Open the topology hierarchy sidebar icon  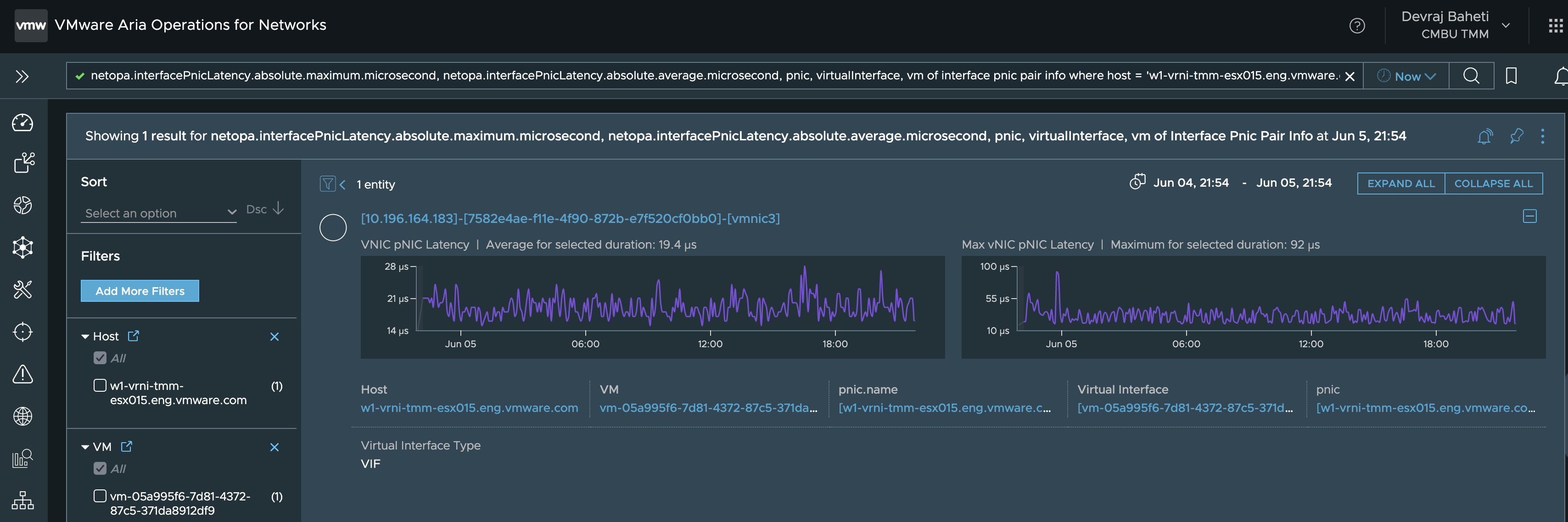coord(22,500)
